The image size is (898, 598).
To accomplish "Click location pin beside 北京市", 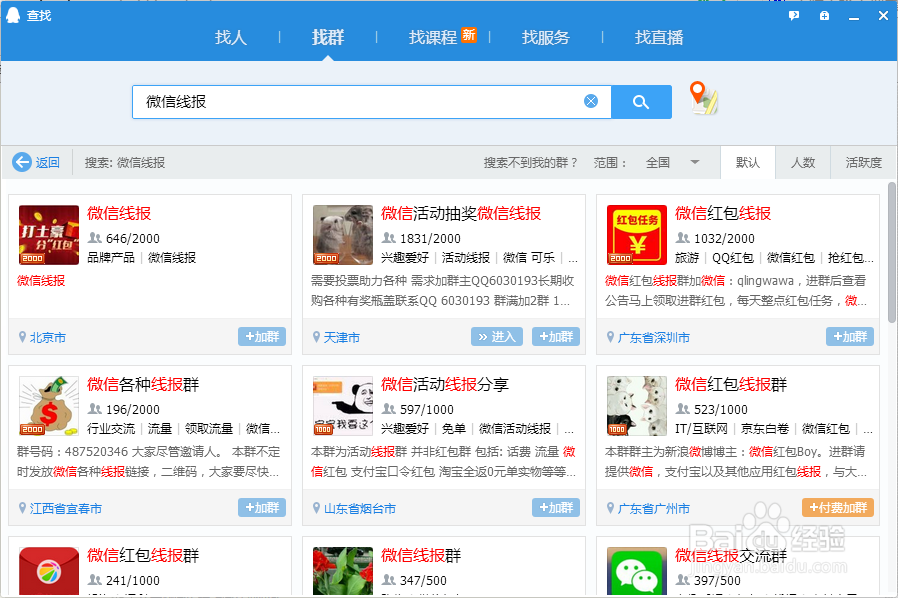I will coord(22,337).
